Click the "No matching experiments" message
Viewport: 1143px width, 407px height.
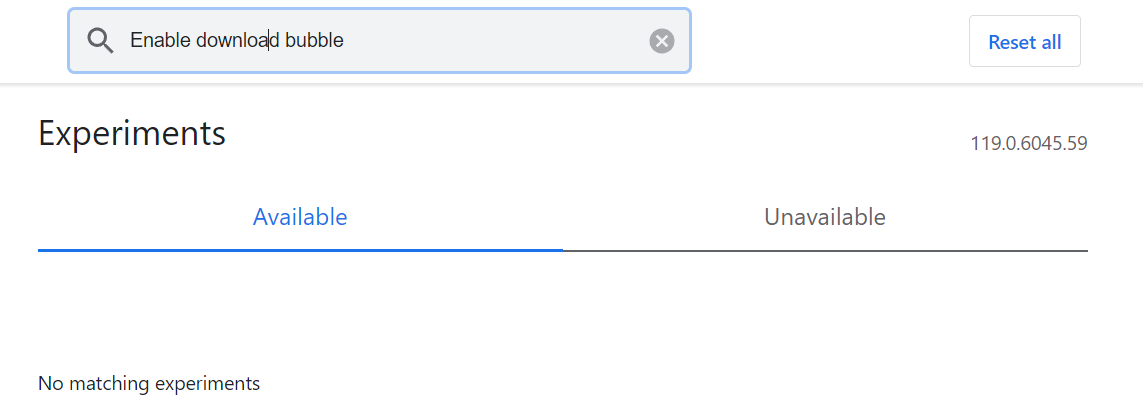(x=149, y=383)
